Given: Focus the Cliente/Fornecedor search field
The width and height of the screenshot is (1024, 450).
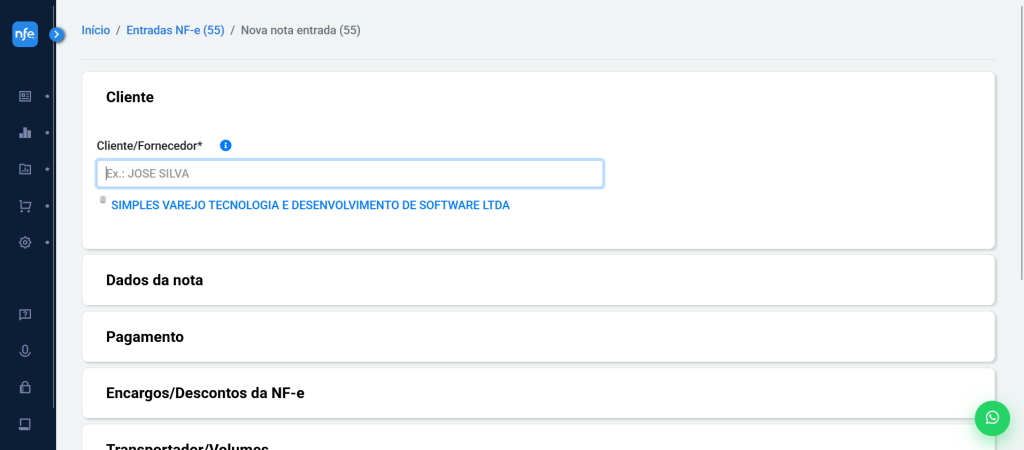Looking at the screenshot, I should click(x=350, y=174).
